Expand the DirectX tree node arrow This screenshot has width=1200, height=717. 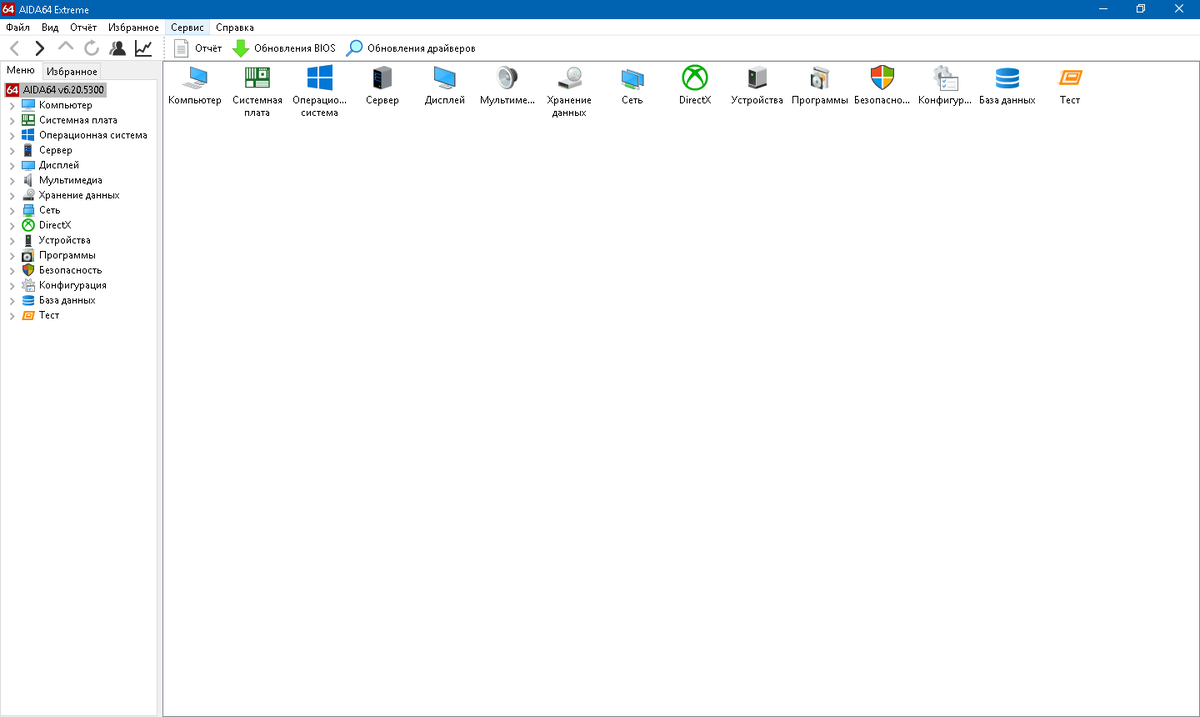click(12, 225)
